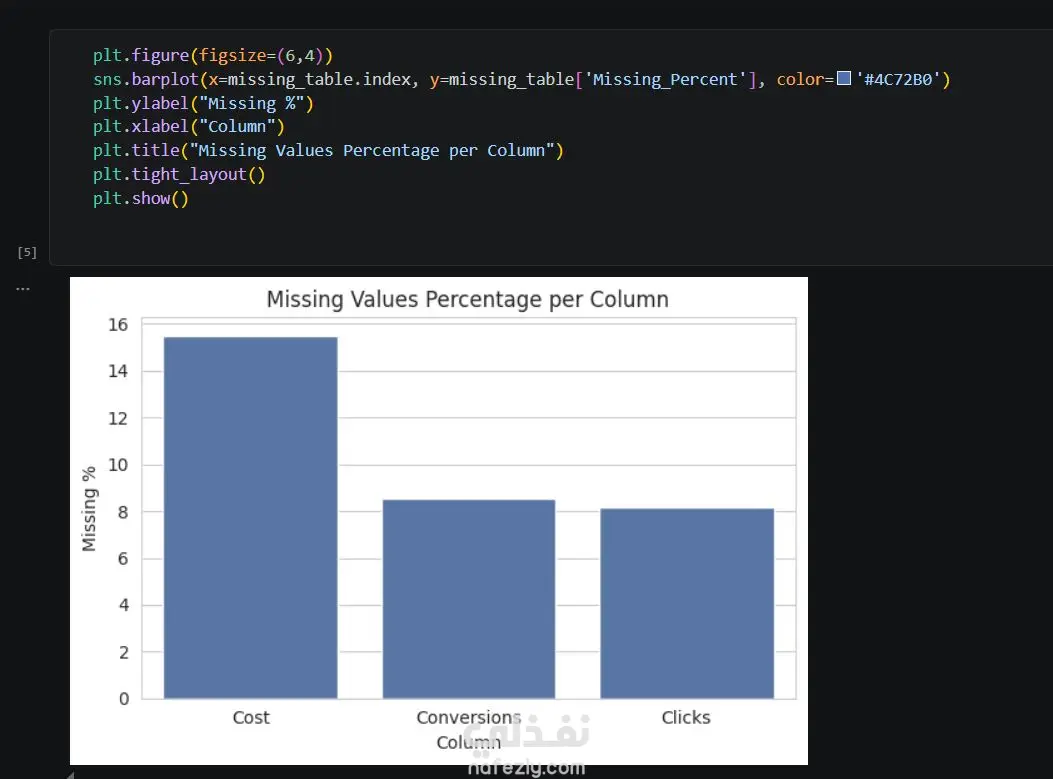Open the cell output ellipsis menu
1053x779 pixels.
(23, 289)
